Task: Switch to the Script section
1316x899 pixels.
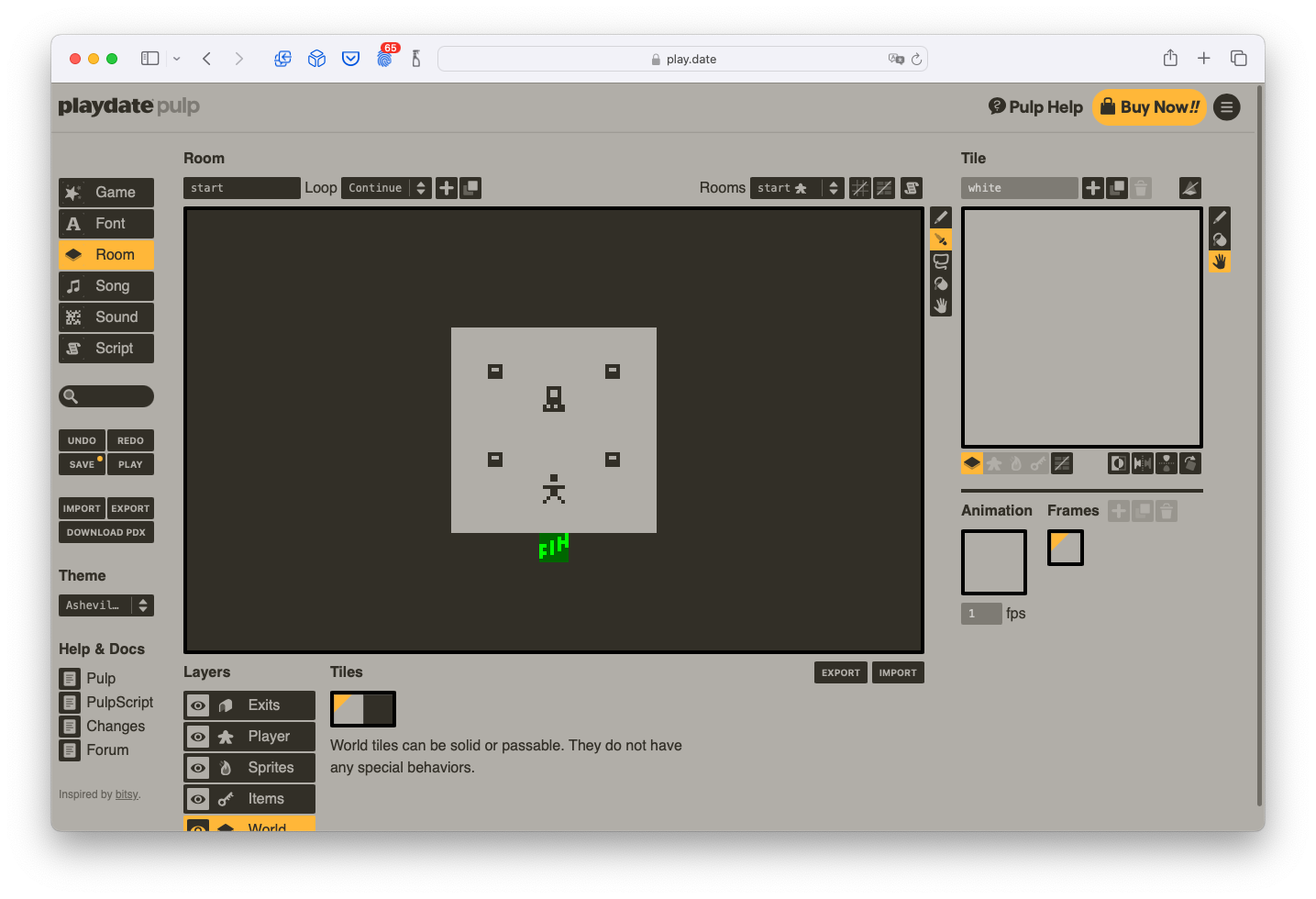Action: coord(106,349)
